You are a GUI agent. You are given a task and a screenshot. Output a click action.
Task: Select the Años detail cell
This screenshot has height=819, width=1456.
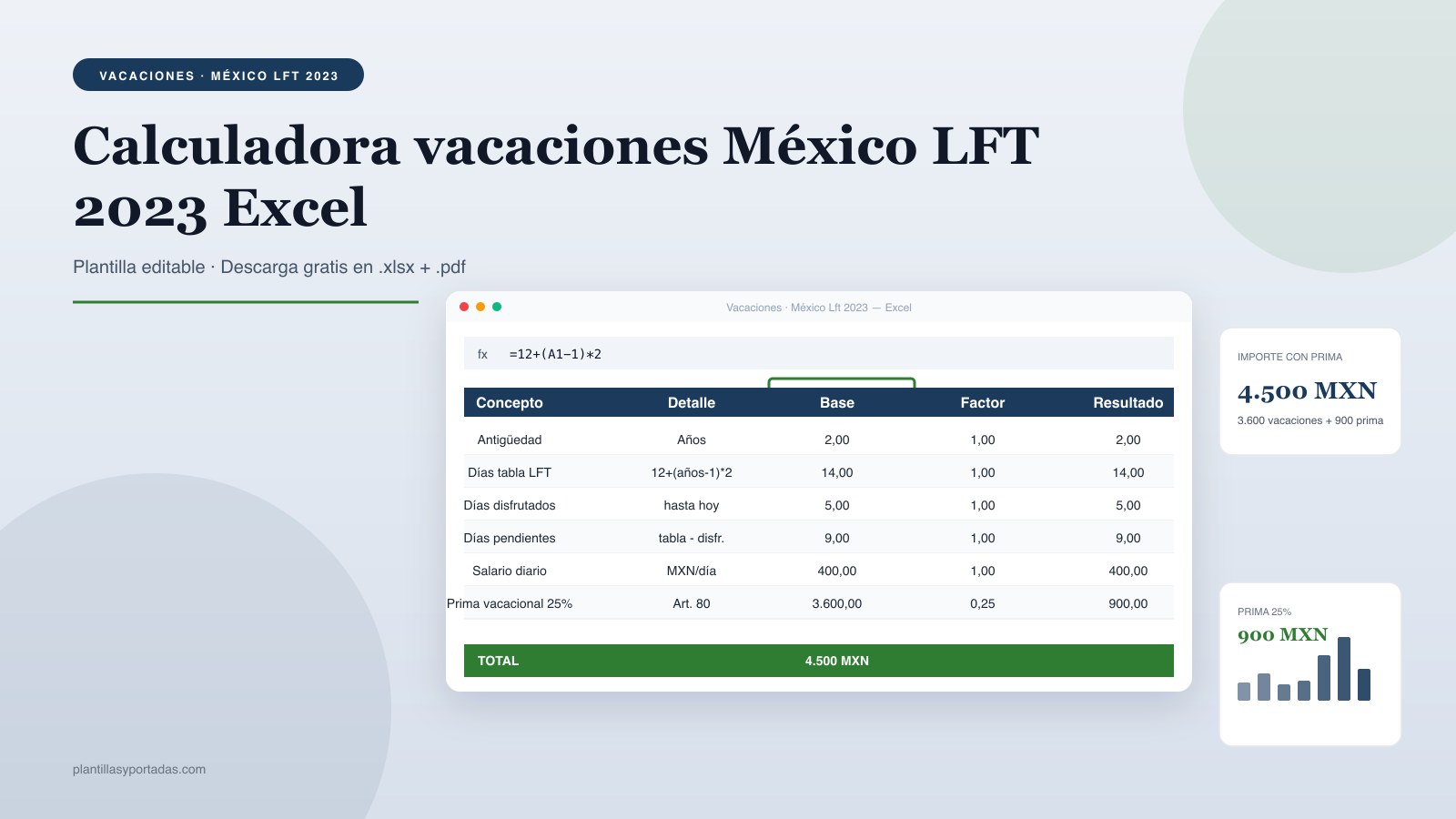[692, 440]
